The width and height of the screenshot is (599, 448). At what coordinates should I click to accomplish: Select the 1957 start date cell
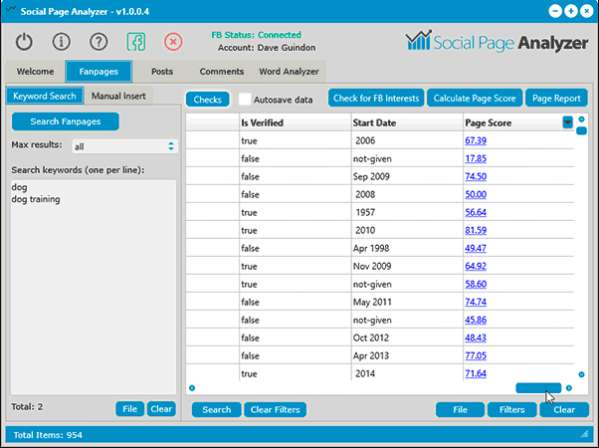pos(407,212)
